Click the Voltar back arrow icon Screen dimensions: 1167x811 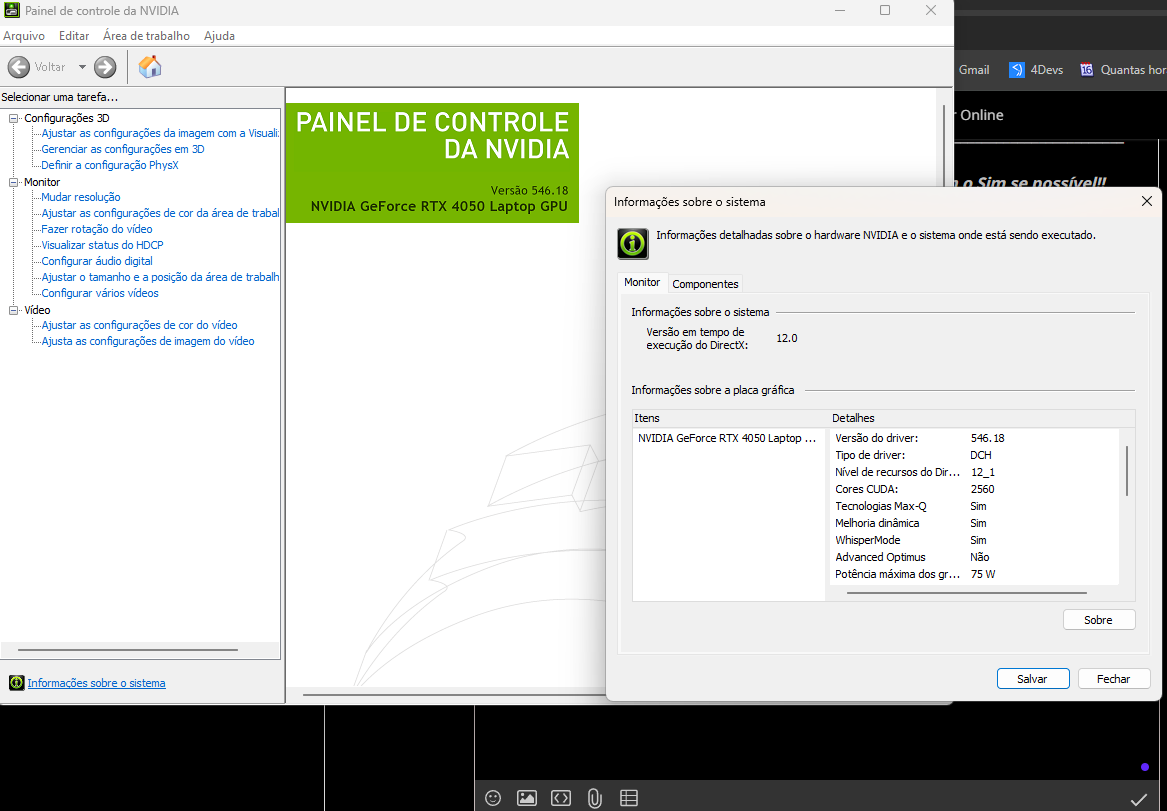[x=19, y=67]
